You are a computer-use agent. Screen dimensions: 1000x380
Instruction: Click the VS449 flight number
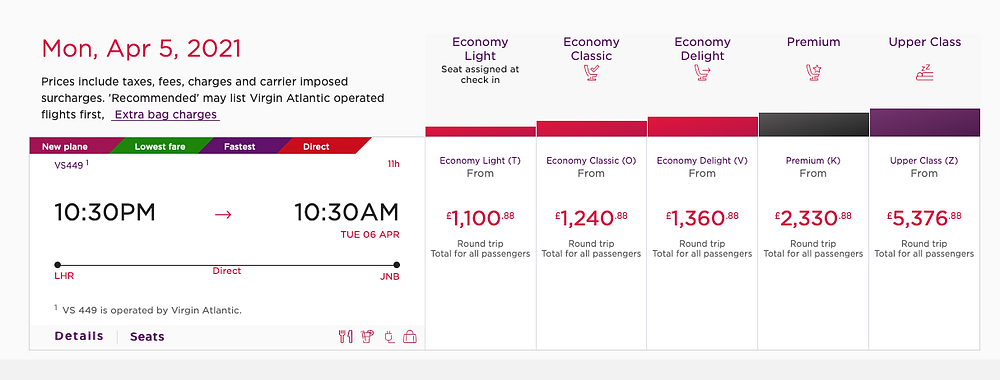point(69,164)
